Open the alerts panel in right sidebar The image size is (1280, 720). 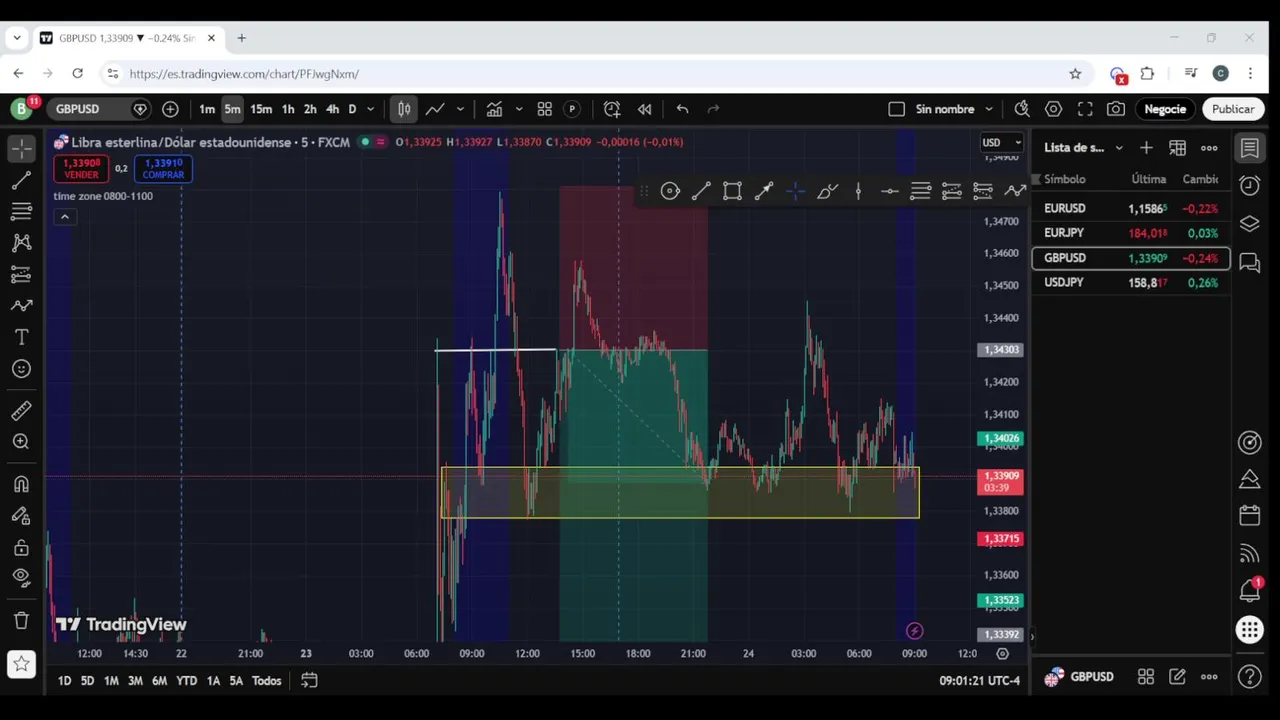[x=1249, y=186]
